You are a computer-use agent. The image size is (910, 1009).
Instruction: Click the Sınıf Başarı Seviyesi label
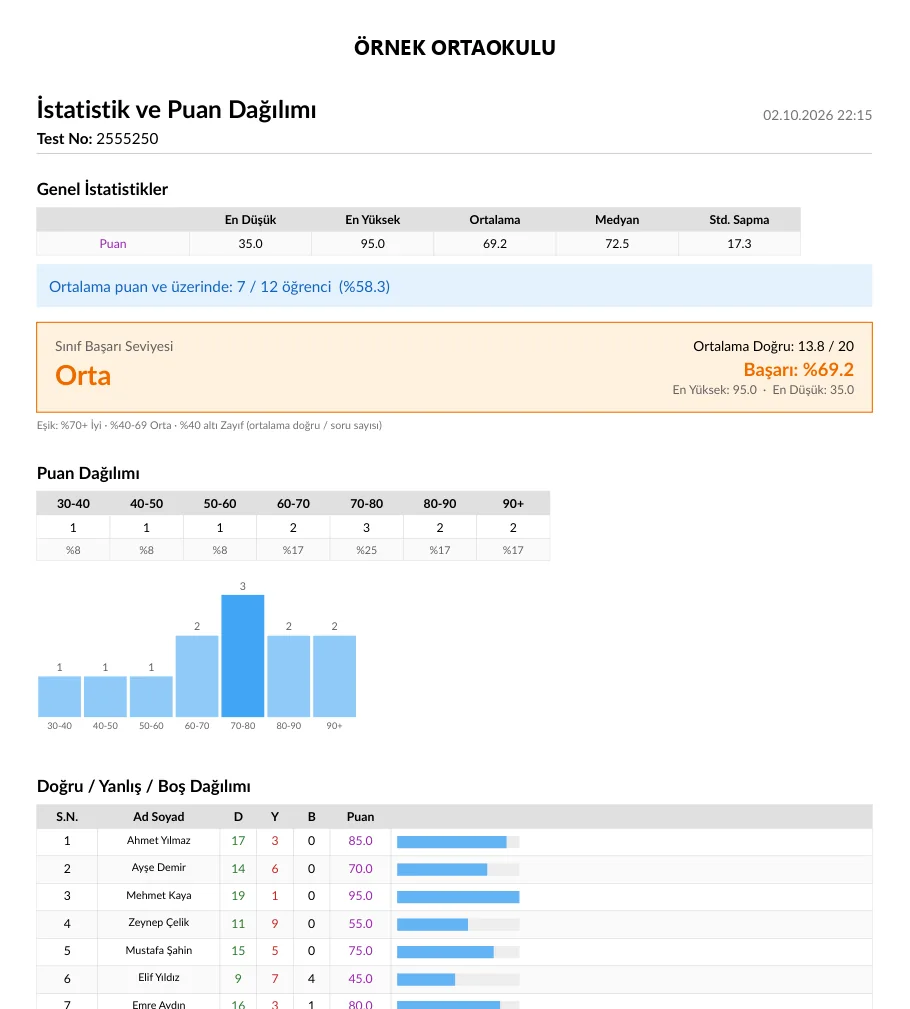[114, 346]
